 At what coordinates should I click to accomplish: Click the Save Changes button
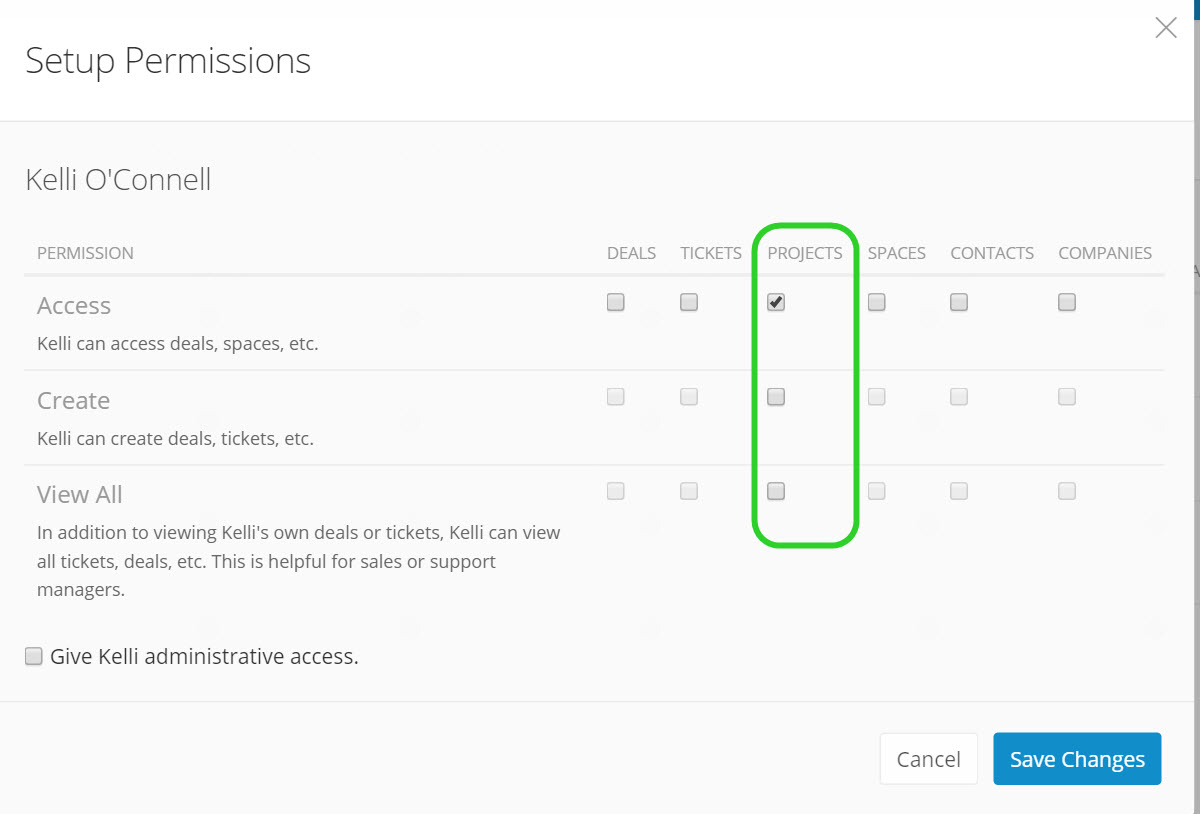pos(1077,759)
